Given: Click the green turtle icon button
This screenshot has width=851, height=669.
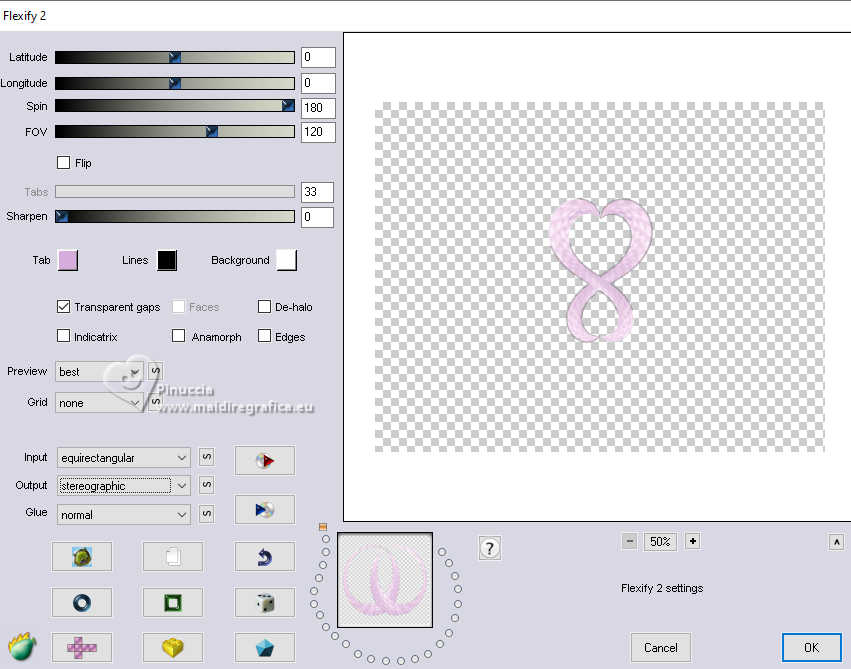Looking at the screenshot, I should click(x=82, y=557).
